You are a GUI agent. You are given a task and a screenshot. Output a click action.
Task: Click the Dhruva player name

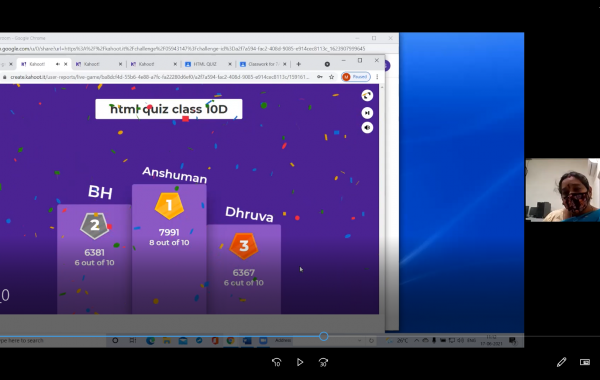tap(249, 214)
